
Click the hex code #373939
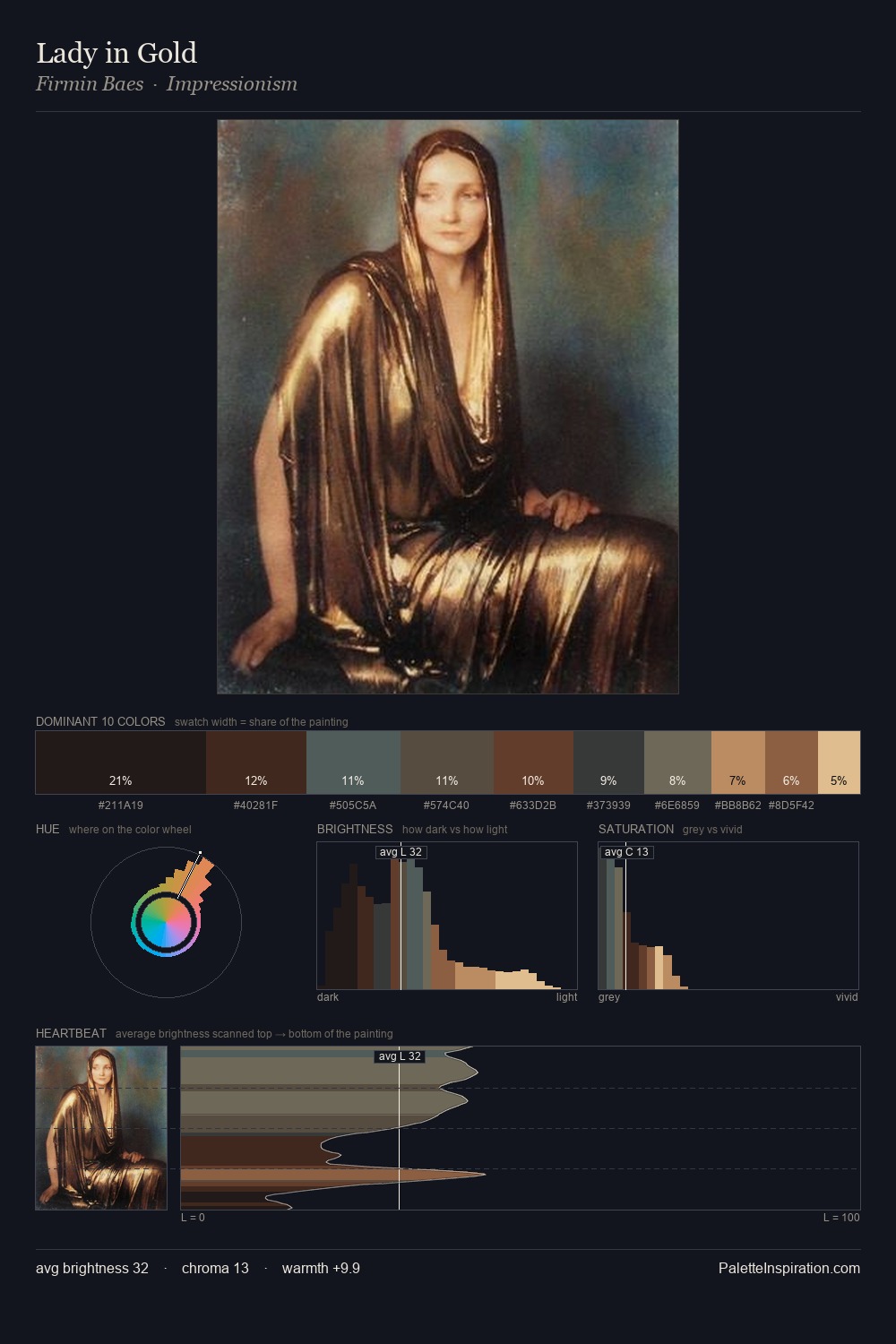click(608, 806)
